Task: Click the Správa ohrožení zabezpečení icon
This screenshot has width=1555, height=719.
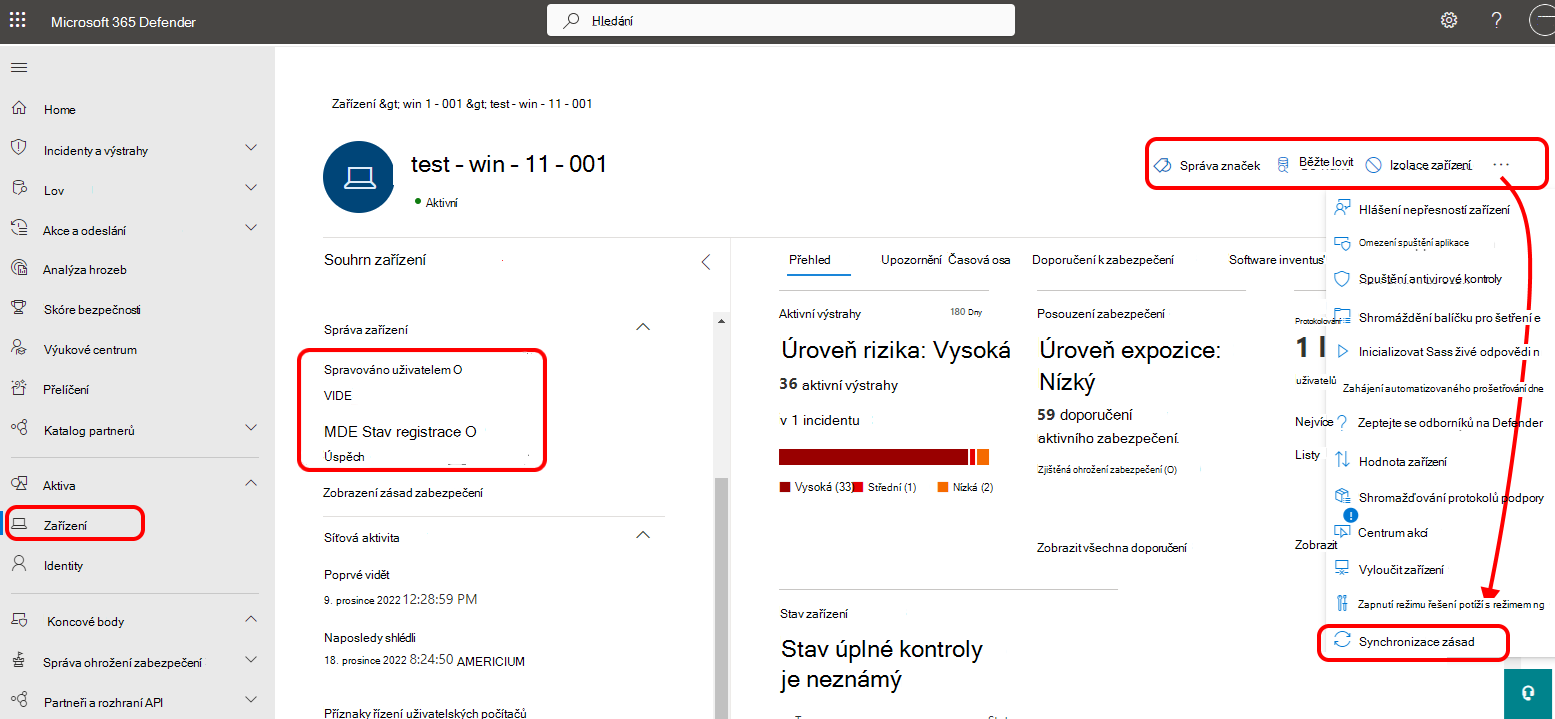Action: pos(18,661)
